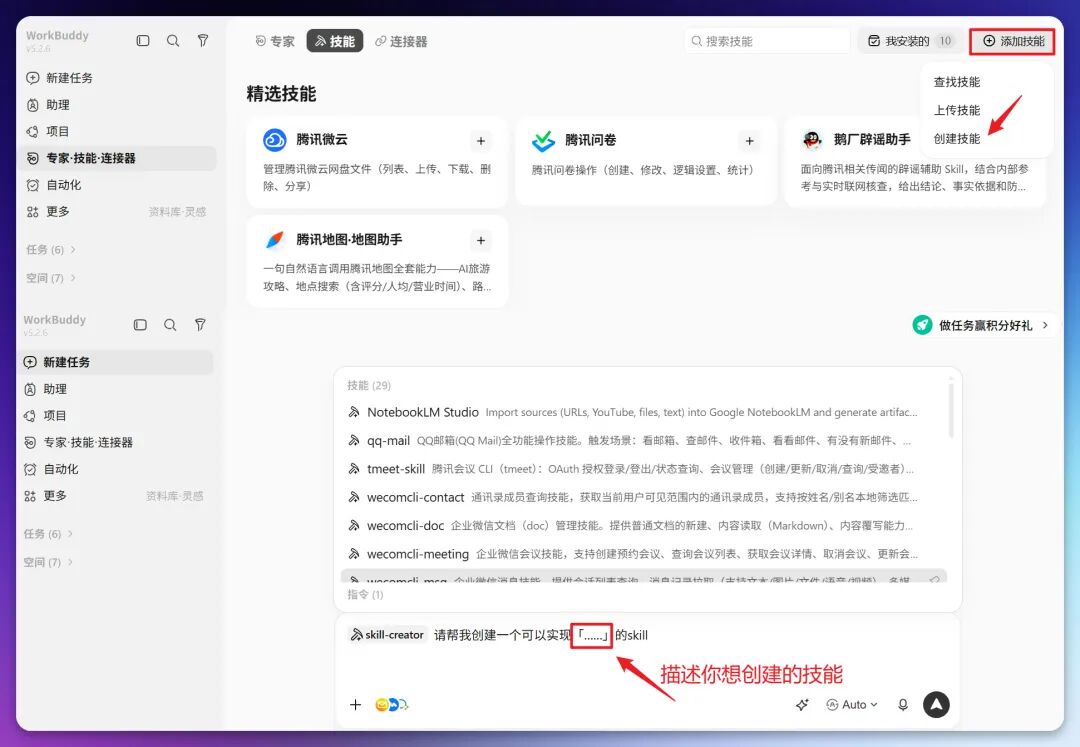Click the pin icon in the upper sidebar header
Viewport: 1080px width, 747px height.
(202, 41)
